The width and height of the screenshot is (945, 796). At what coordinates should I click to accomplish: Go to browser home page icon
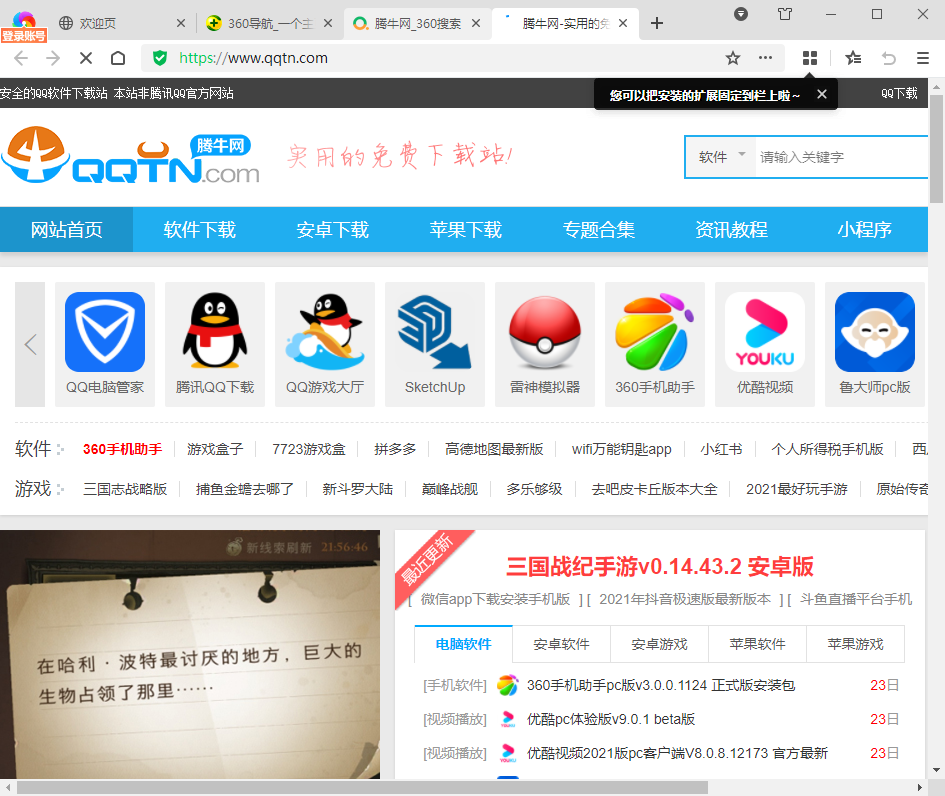pyautogui.click(x=118, y=58)
